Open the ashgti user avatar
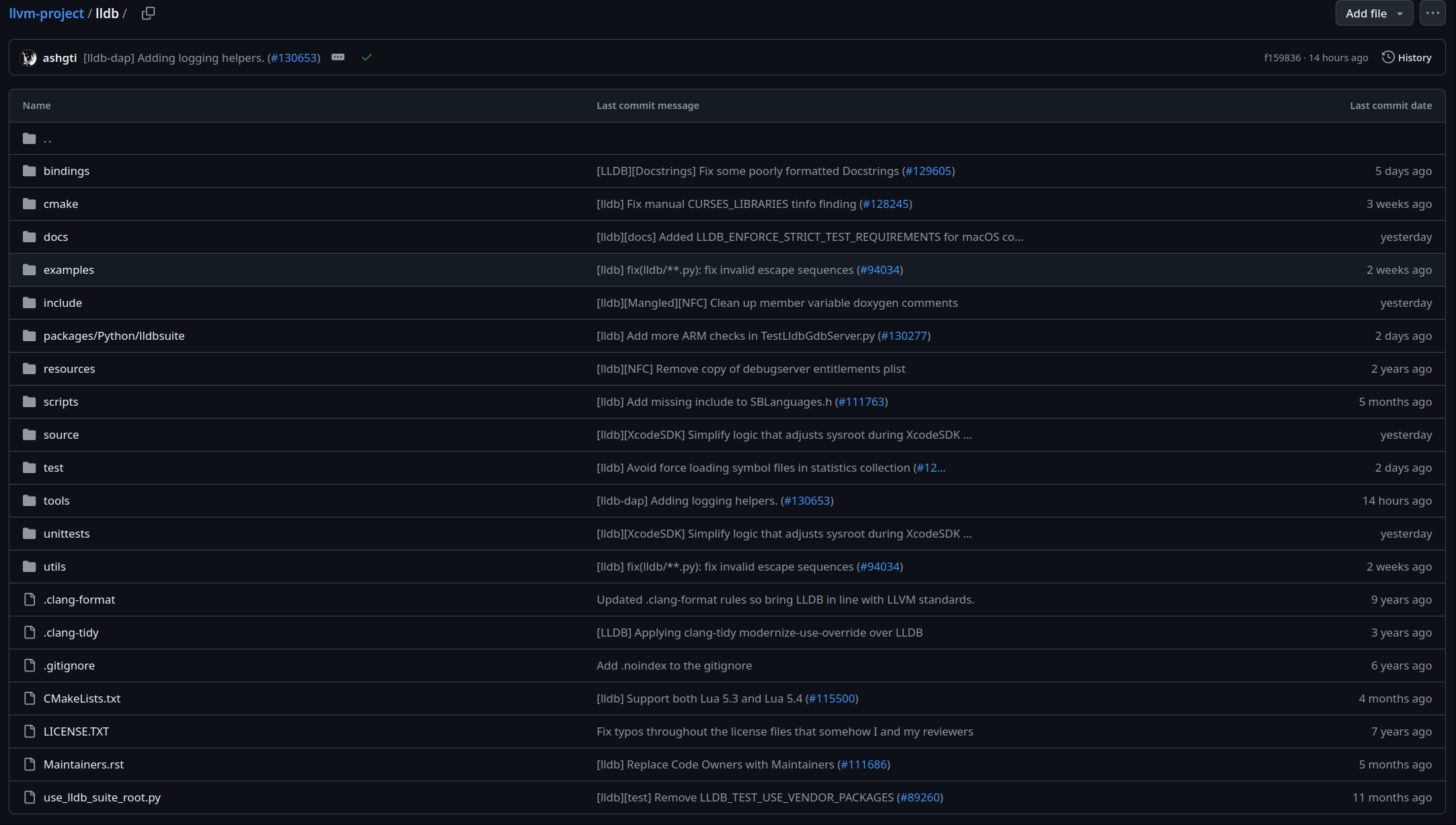Screen dimensions: 1456x825 [29, 58]
